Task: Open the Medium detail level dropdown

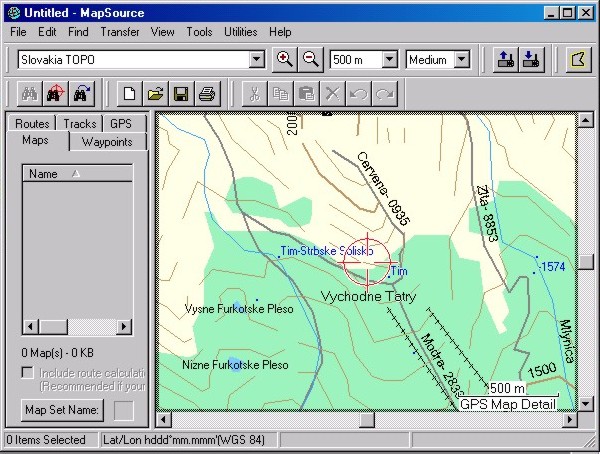Action: (462, 60)
